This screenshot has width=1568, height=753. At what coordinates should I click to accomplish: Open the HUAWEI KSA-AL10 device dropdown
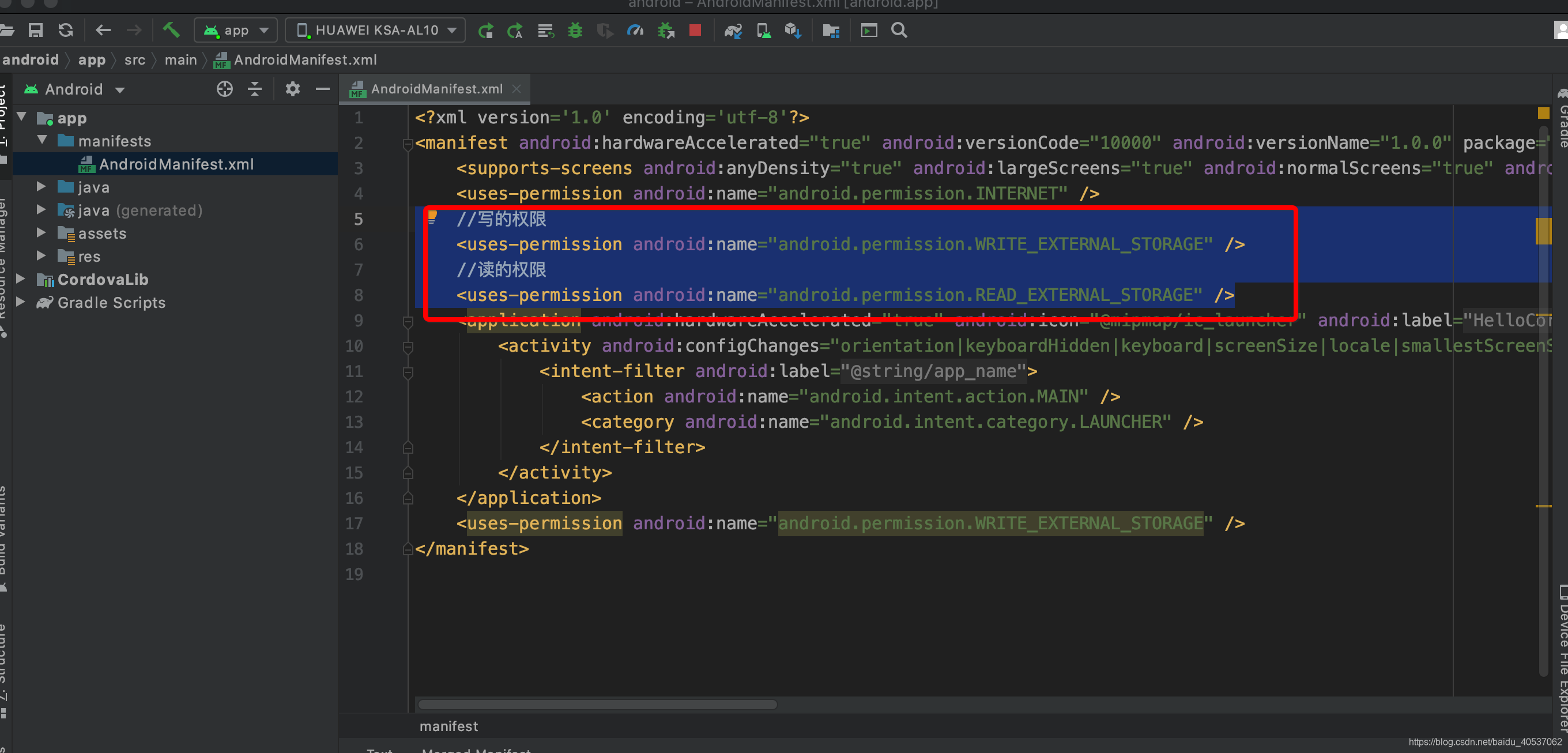(x=375, y=30)
